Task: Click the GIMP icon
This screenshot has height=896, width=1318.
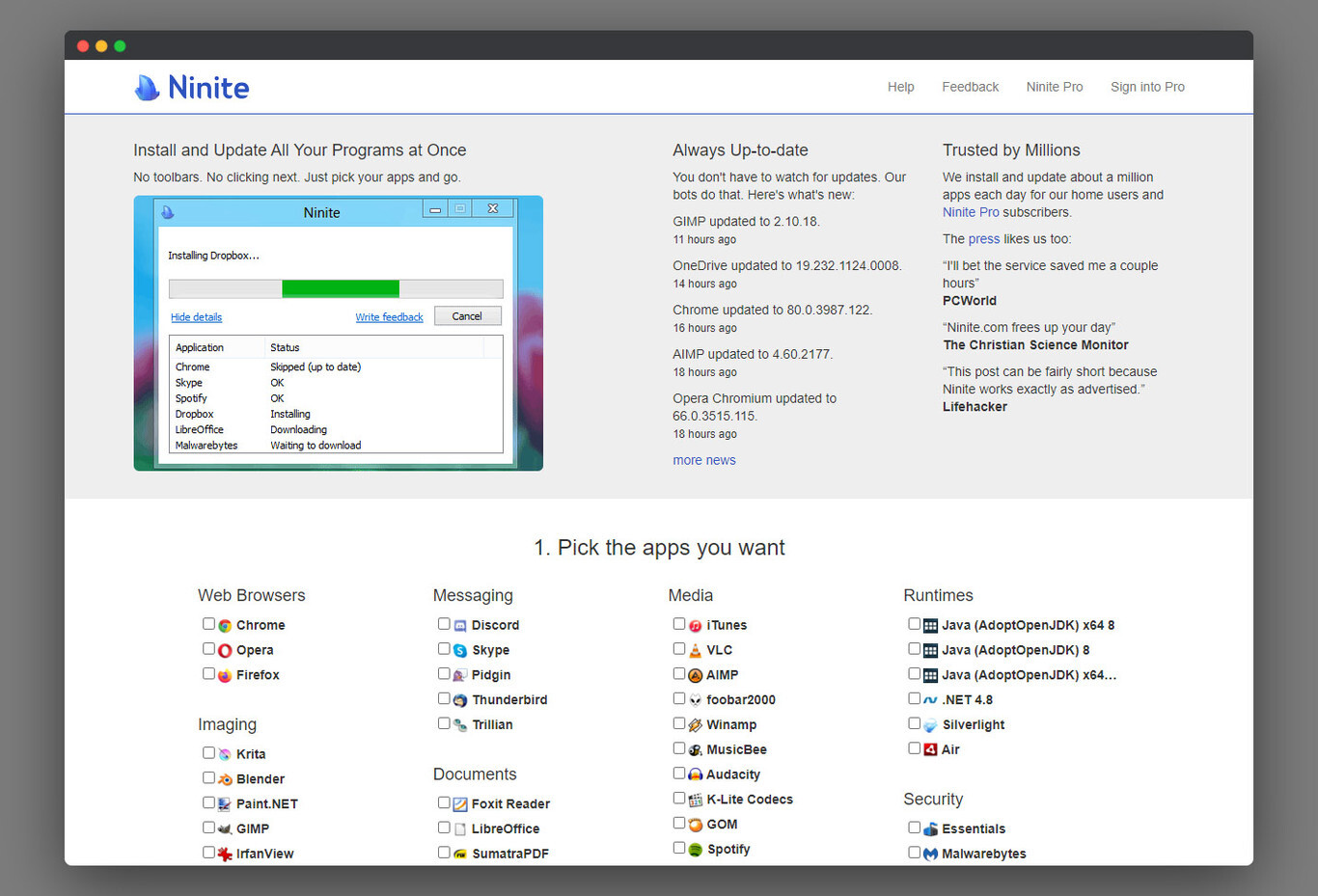Action: (x=224, y=828)
